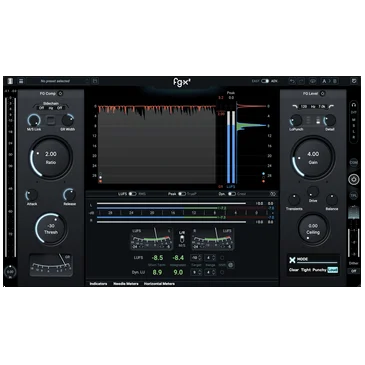Switch to the Horizontal Meters tab
The height and width of the screenshot is (365, 365).
click(x=159, y=284)
